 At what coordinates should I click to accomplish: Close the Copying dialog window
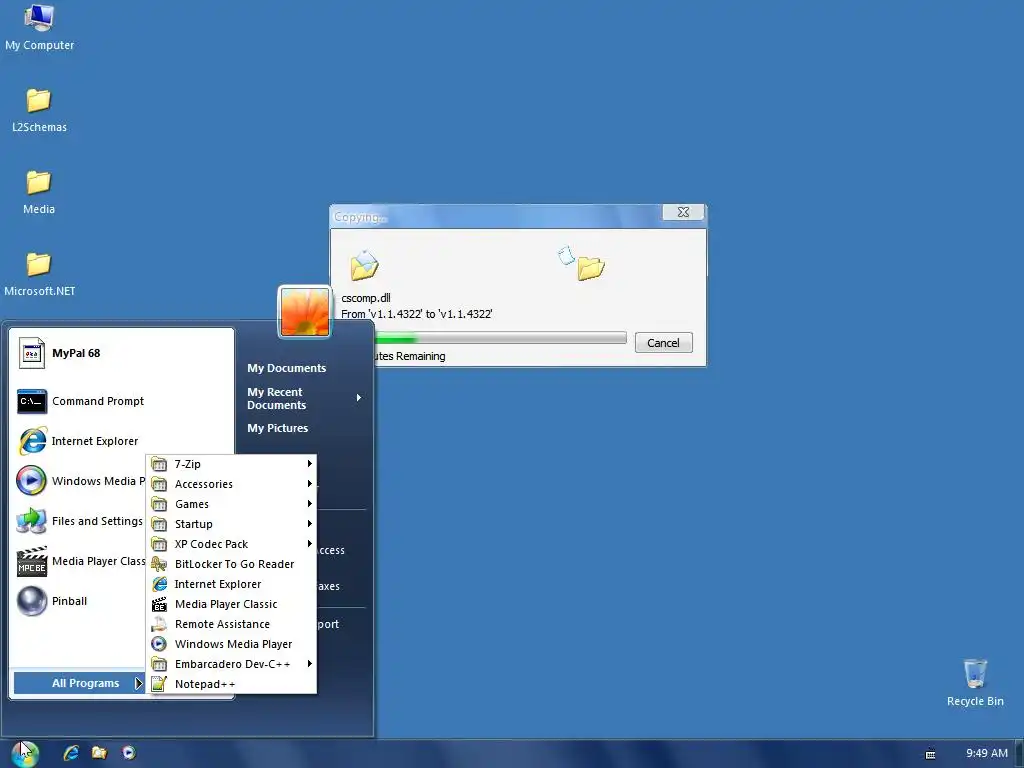coord(683,212)
